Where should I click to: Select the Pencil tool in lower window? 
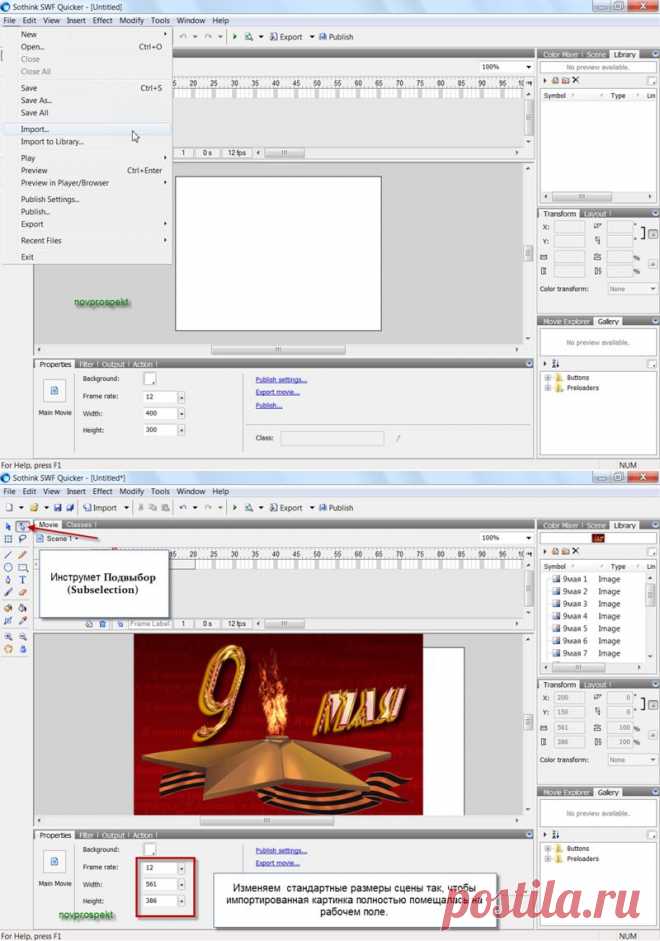pyautogui.click(x=22, y=555)
